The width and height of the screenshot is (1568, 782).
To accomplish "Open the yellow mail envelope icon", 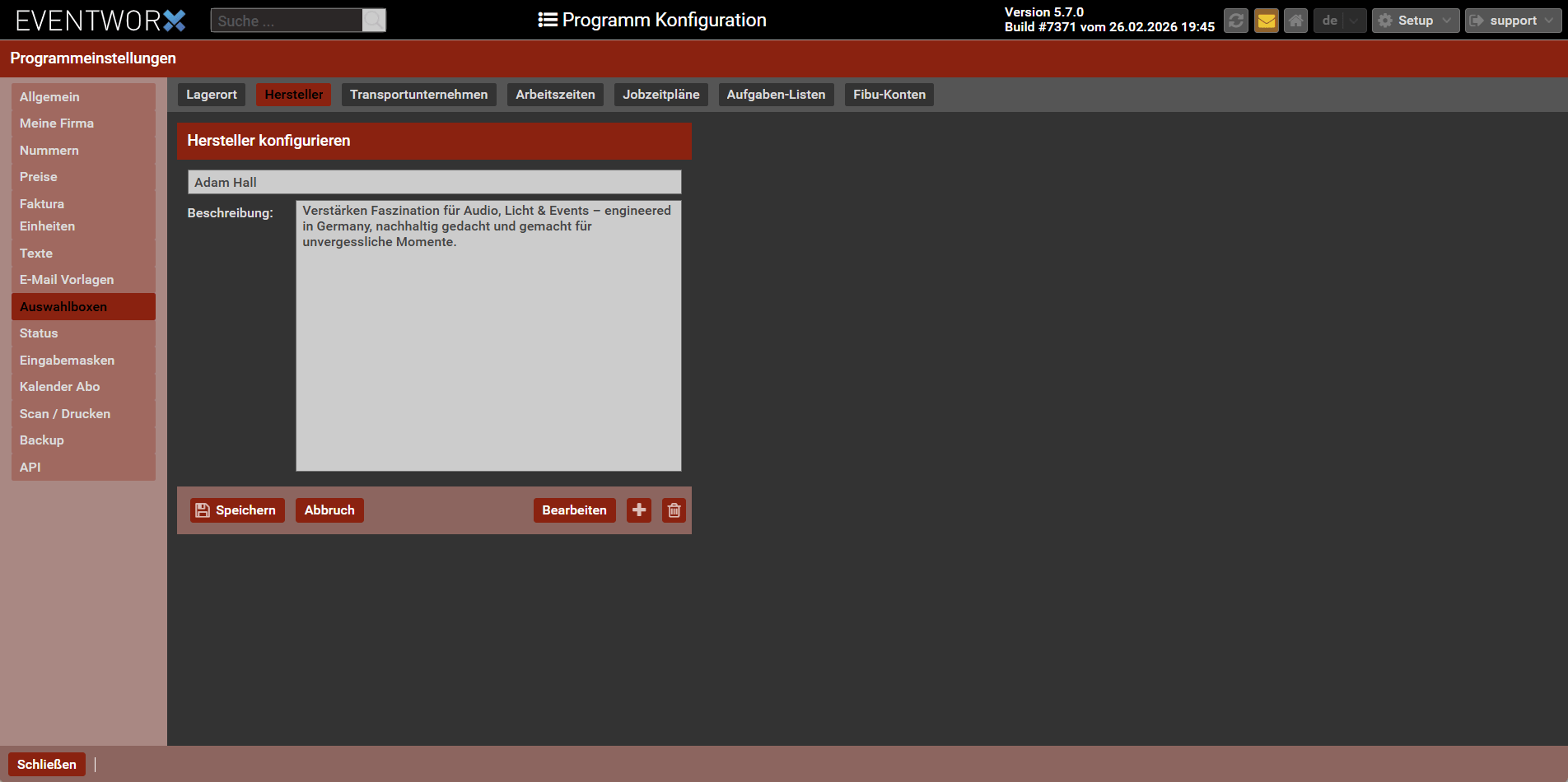I will coord(1266,21).
